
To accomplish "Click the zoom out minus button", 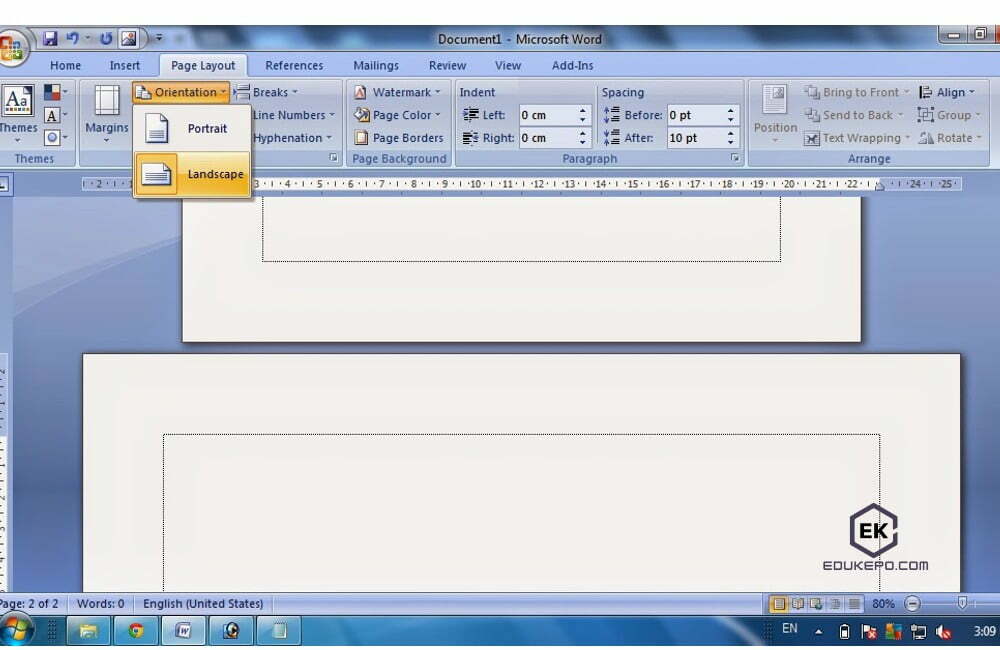I will tap(912, 604).
